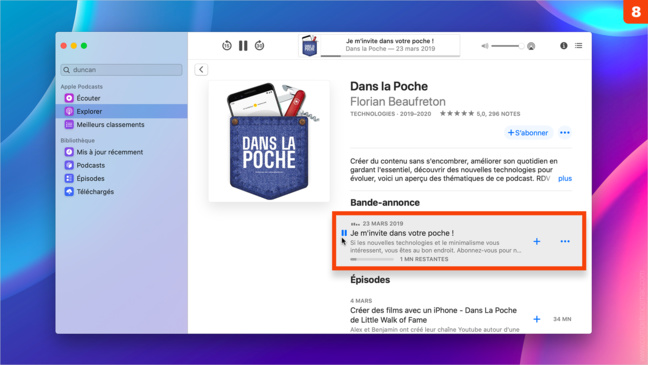The image size is (648, 365).
Task: Pause the Je m'invite dans votre poche trailer
Action: click(x=344, y=233)
